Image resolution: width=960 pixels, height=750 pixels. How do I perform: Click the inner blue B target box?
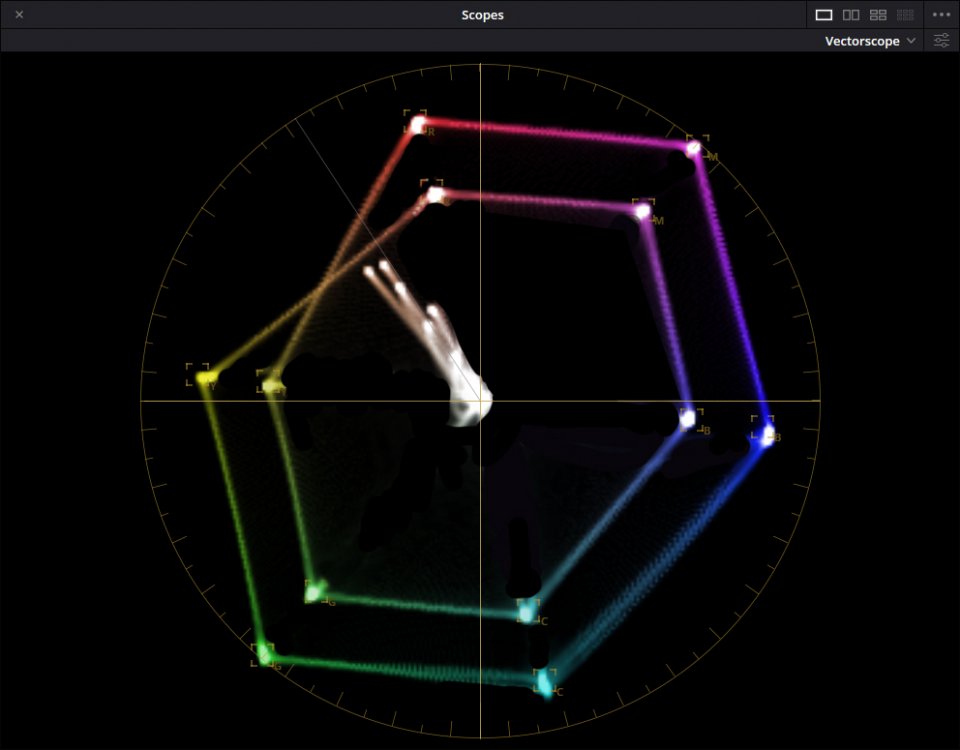(x=691, y=419)
